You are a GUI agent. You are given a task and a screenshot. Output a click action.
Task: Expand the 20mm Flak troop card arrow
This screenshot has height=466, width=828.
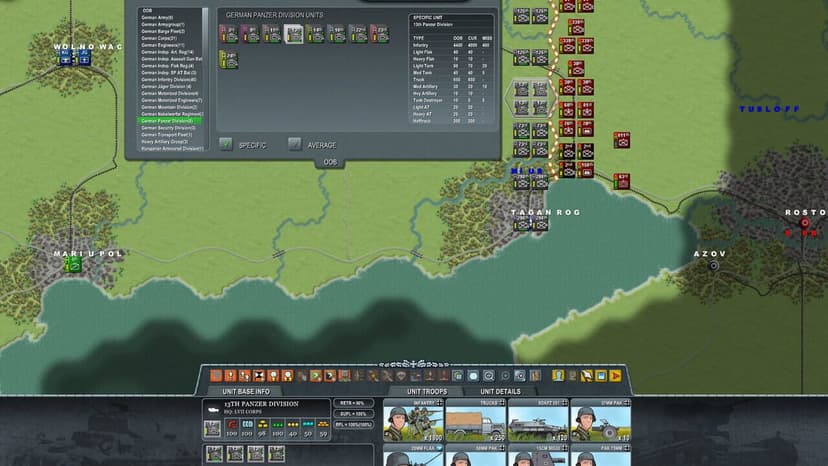(439, 448)
